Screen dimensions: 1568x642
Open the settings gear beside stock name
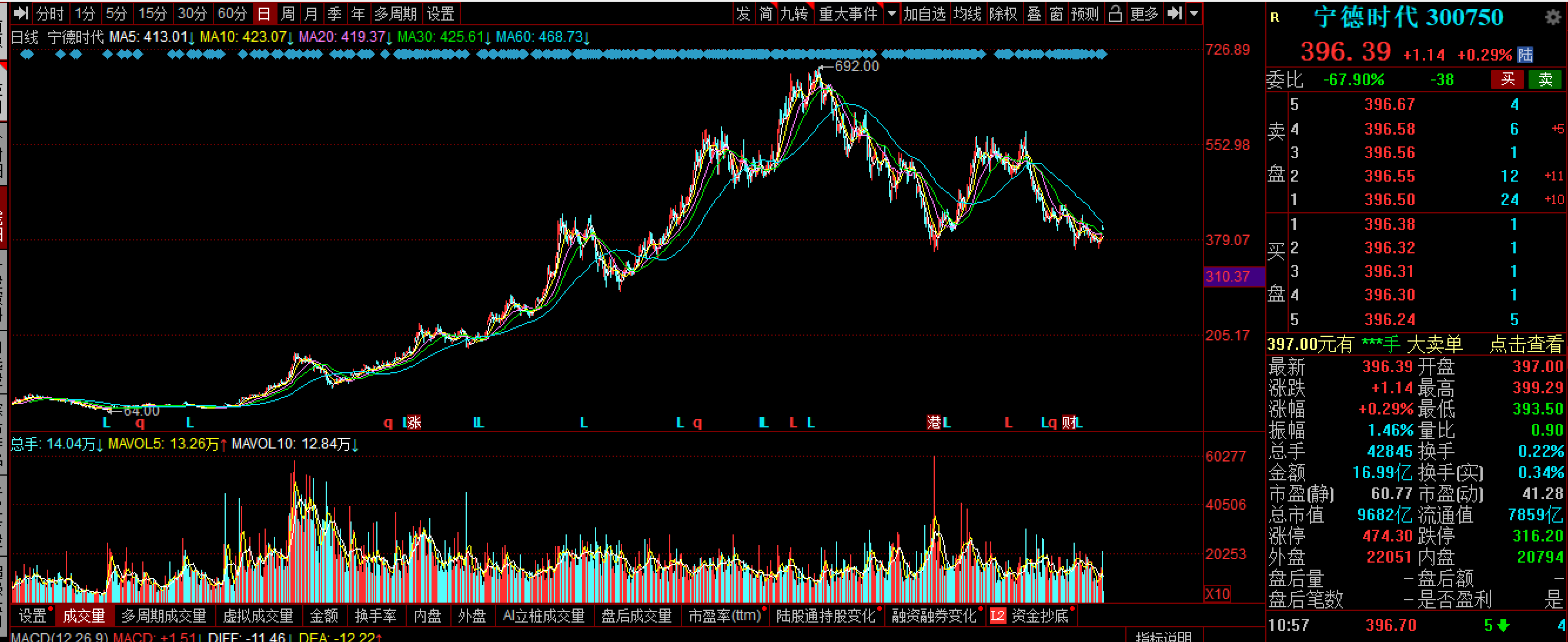1553,17
